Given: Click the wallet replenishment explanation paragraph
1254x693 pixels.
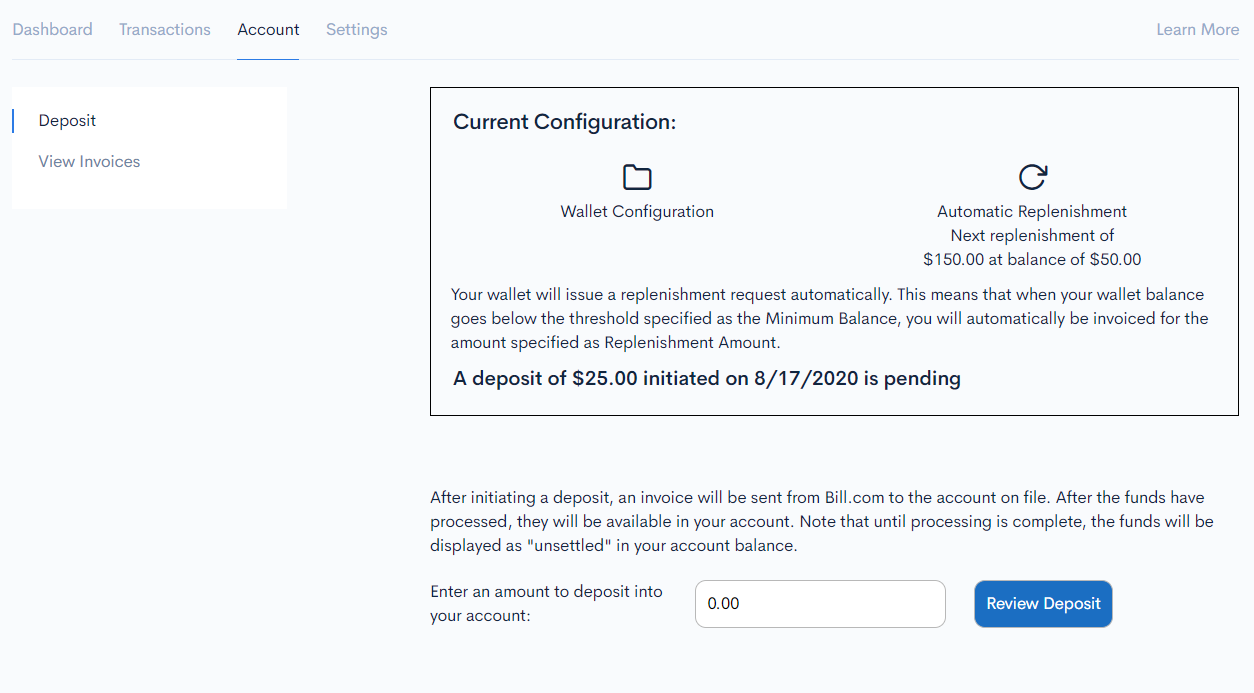Looking at the screenshot, I should click(830, 318).
